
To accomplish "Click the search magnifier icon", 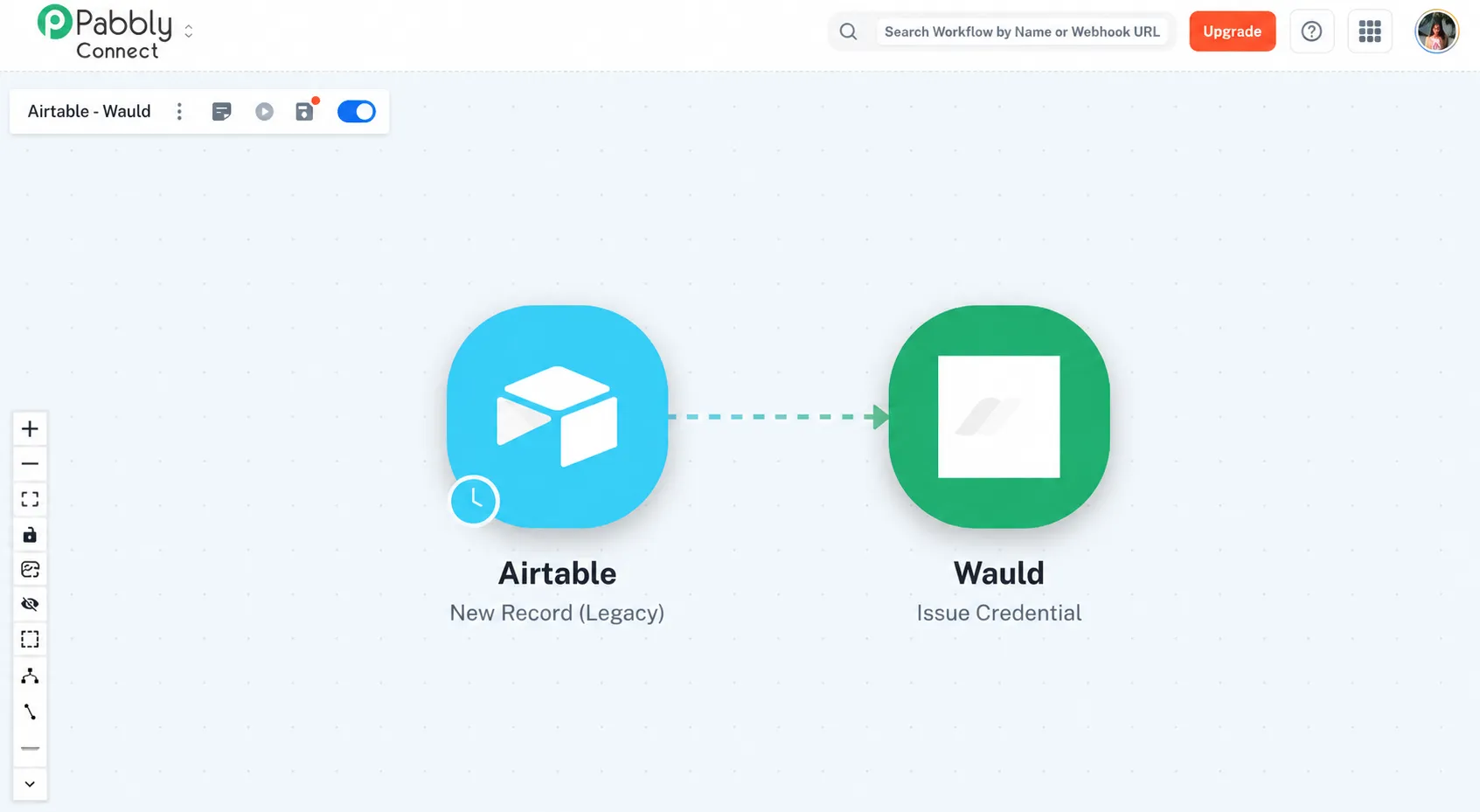I will 848,31.
